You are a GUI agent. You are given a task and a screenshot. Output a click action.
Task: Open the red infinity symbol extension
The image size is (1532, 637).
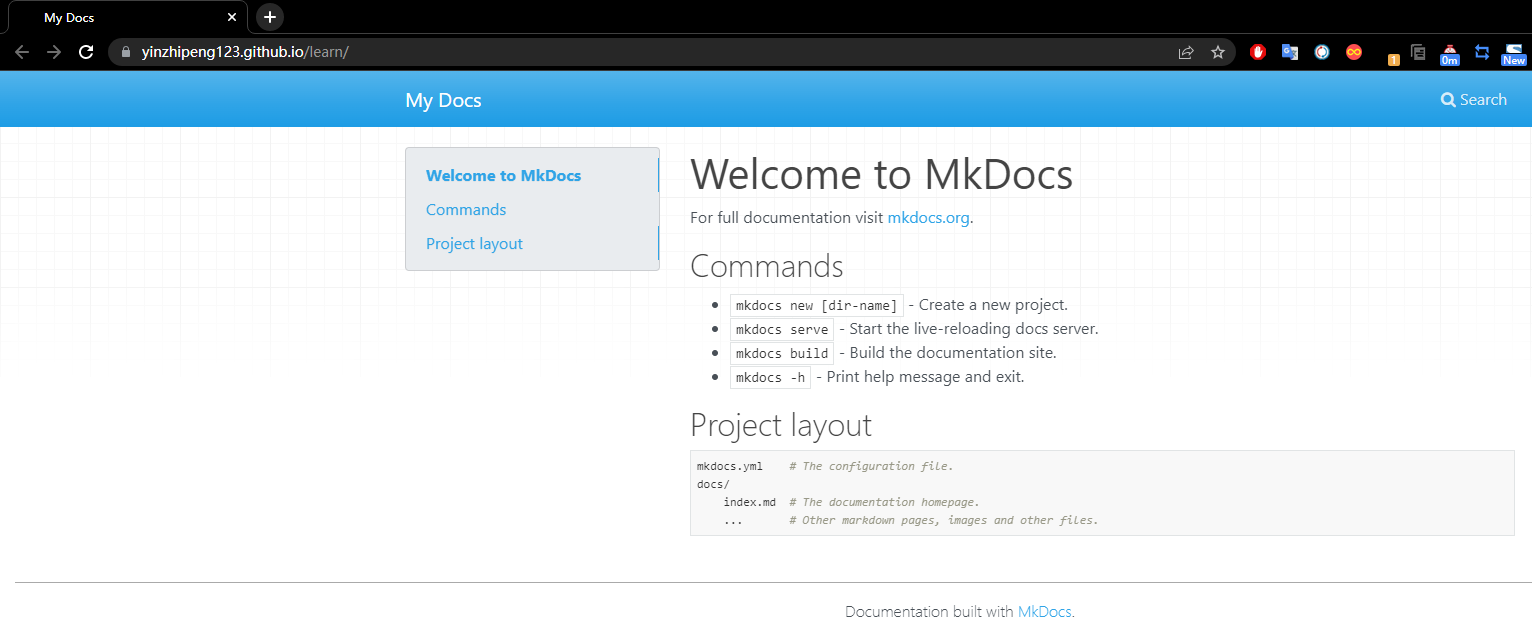[1354, 52]
